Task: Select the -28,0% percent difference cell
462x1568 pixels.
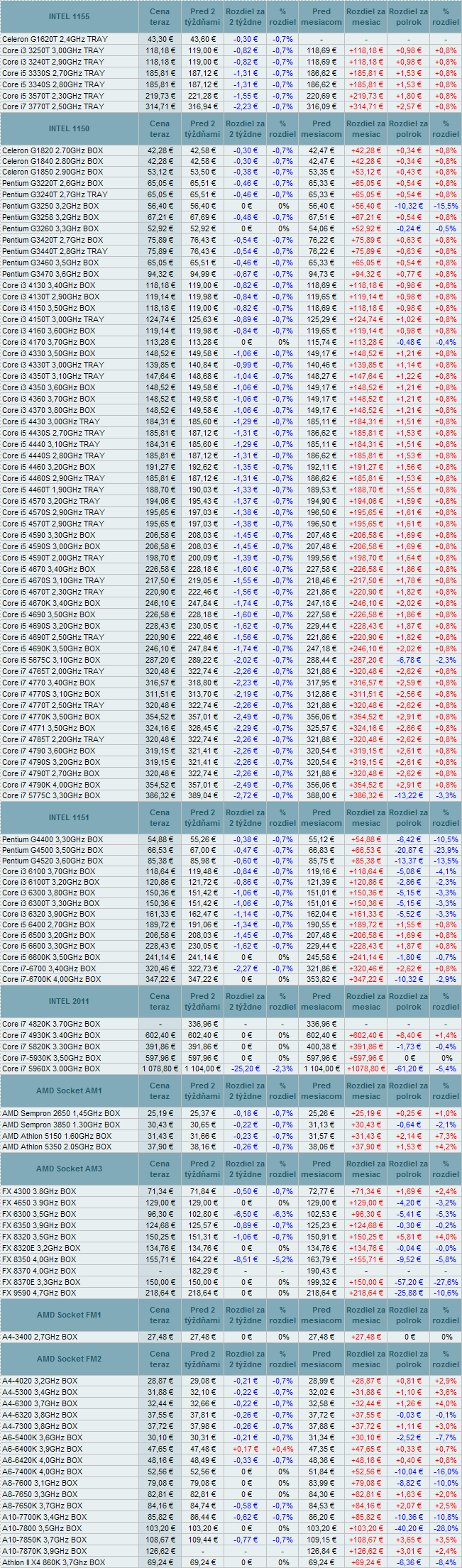Action: pos(446,1529)
